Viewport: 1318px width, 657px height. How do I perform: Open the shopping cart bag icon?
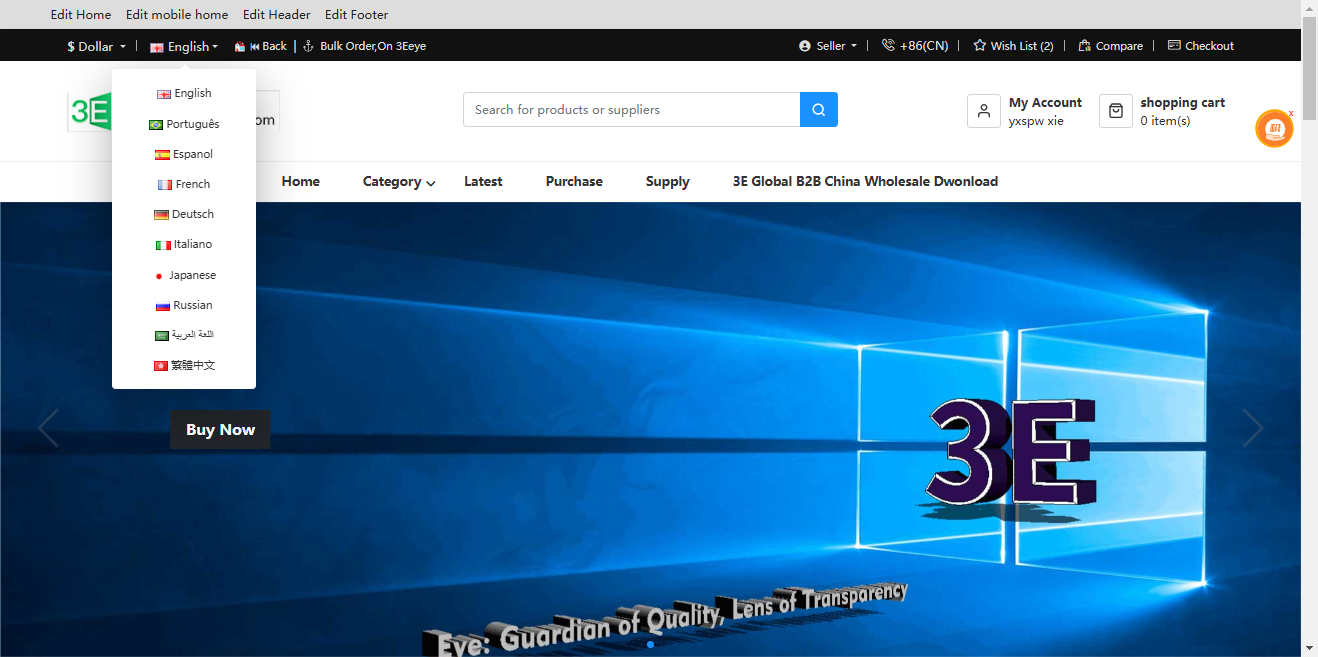click(x=1116, y=111)
